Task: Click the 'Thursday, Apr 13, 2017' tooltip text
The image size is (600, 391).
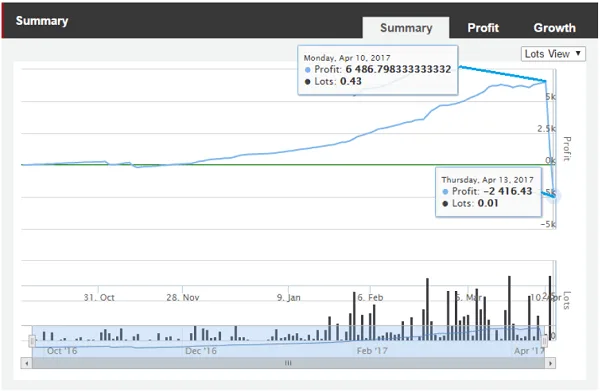Action: [487, 180]
